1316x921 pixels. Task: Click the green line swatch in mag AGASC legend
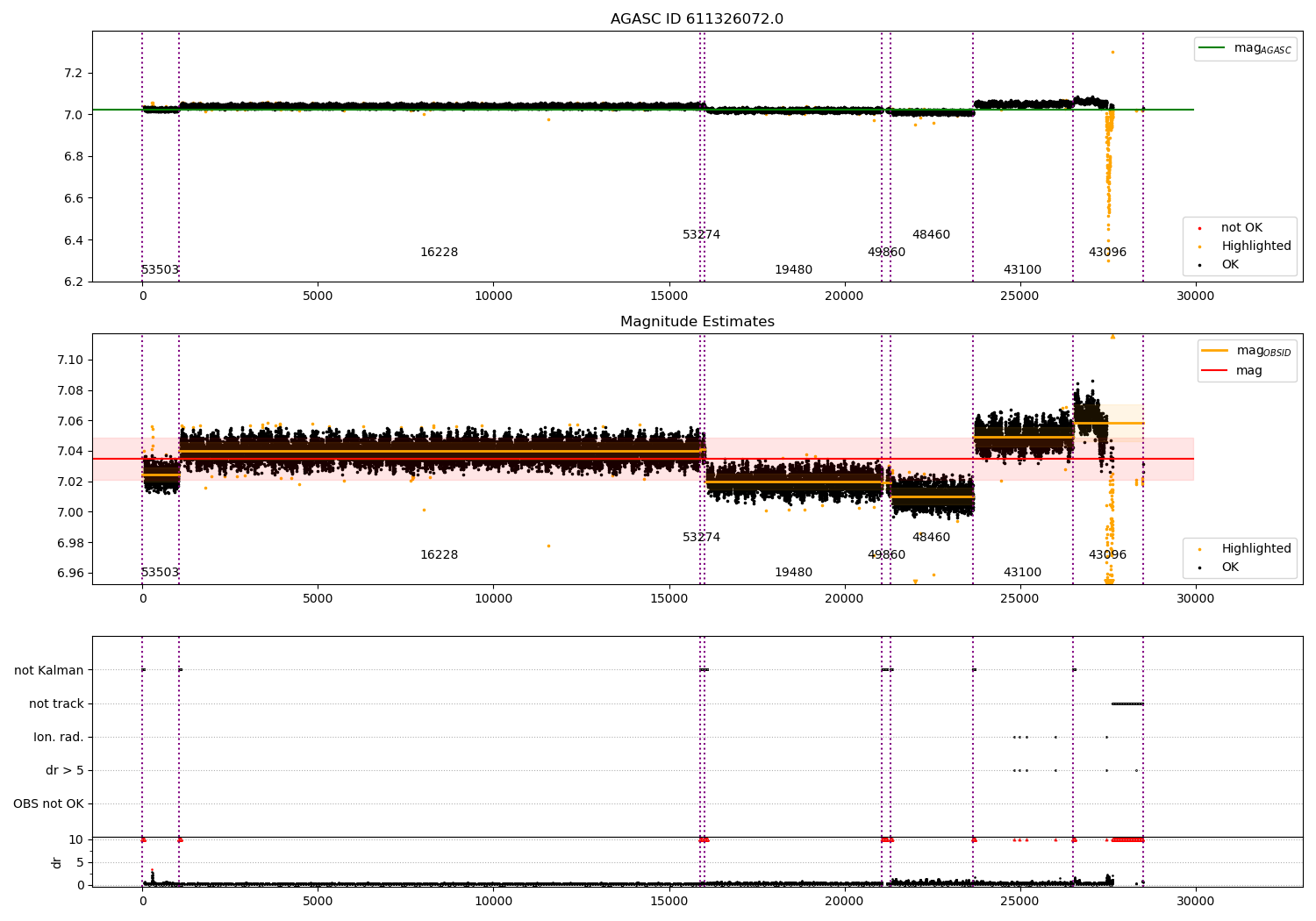coord(1212,48)
